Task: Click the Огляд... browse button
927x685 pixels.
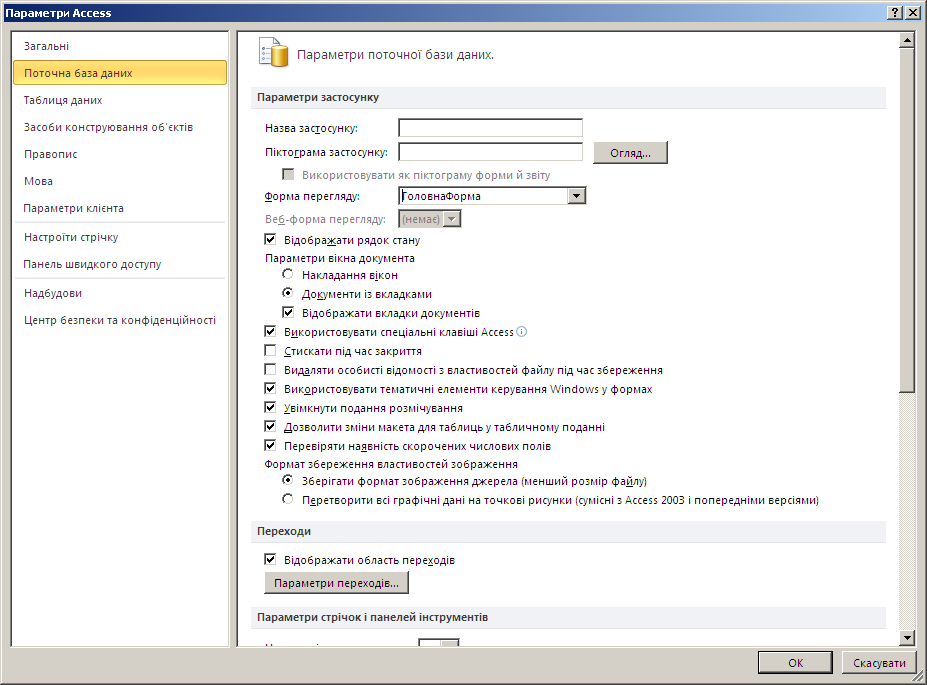Action: point(630,153)
